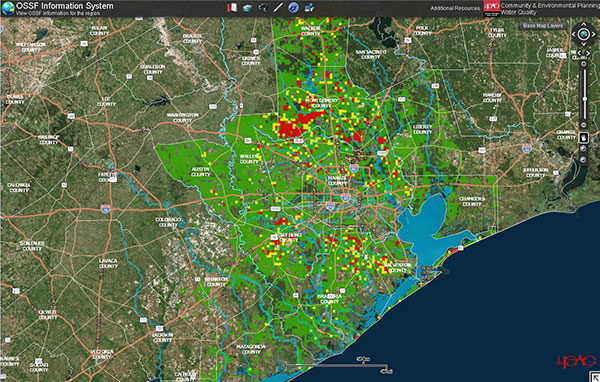This screenshot has width=600, height=382.
Task: Click the OSSF globe logo
Action: tap(8, 8)
